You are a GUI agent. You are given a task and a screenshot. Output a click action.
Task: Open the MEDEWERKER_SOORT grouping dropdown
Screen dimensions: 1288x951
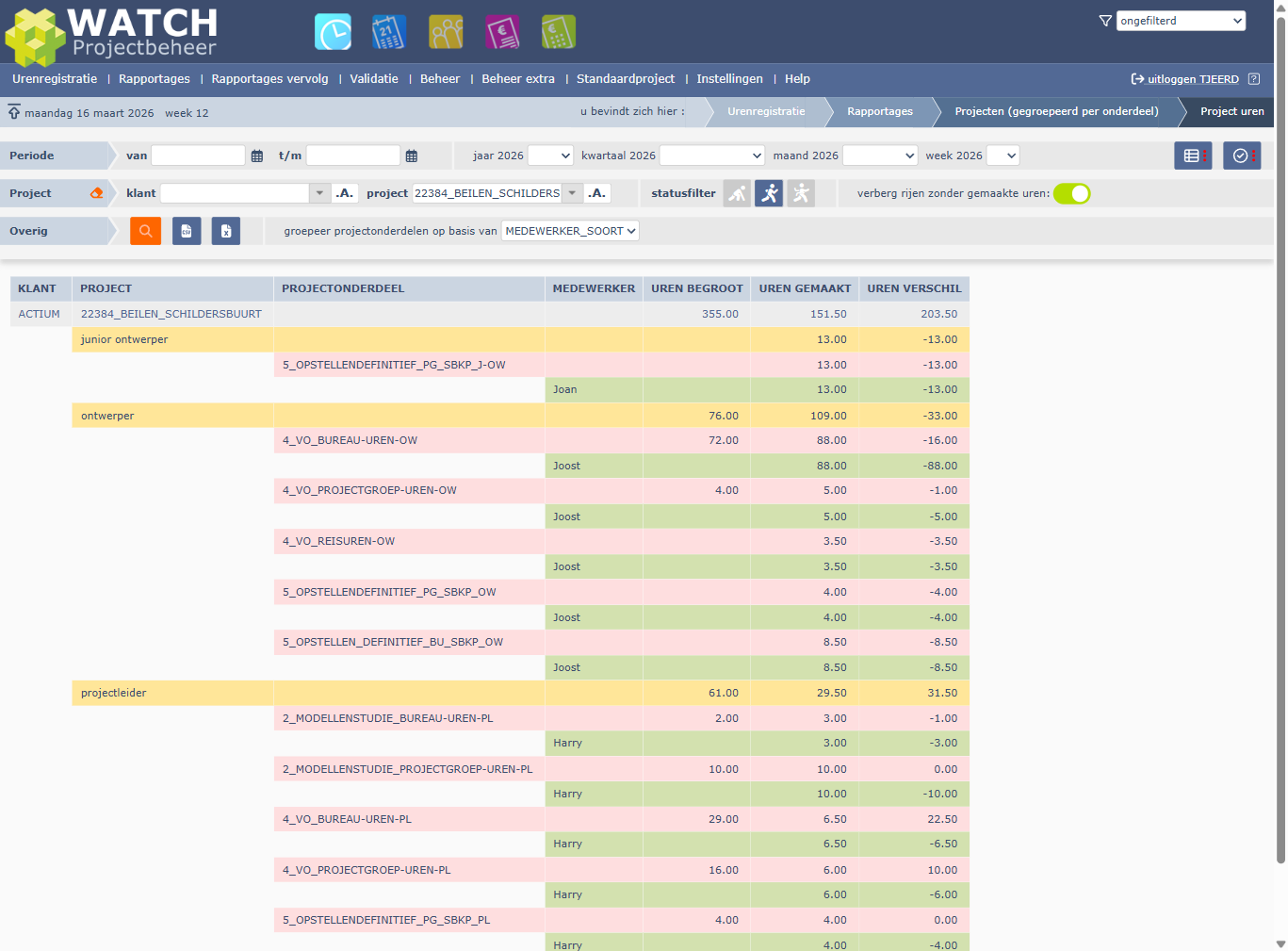point(570,231)
